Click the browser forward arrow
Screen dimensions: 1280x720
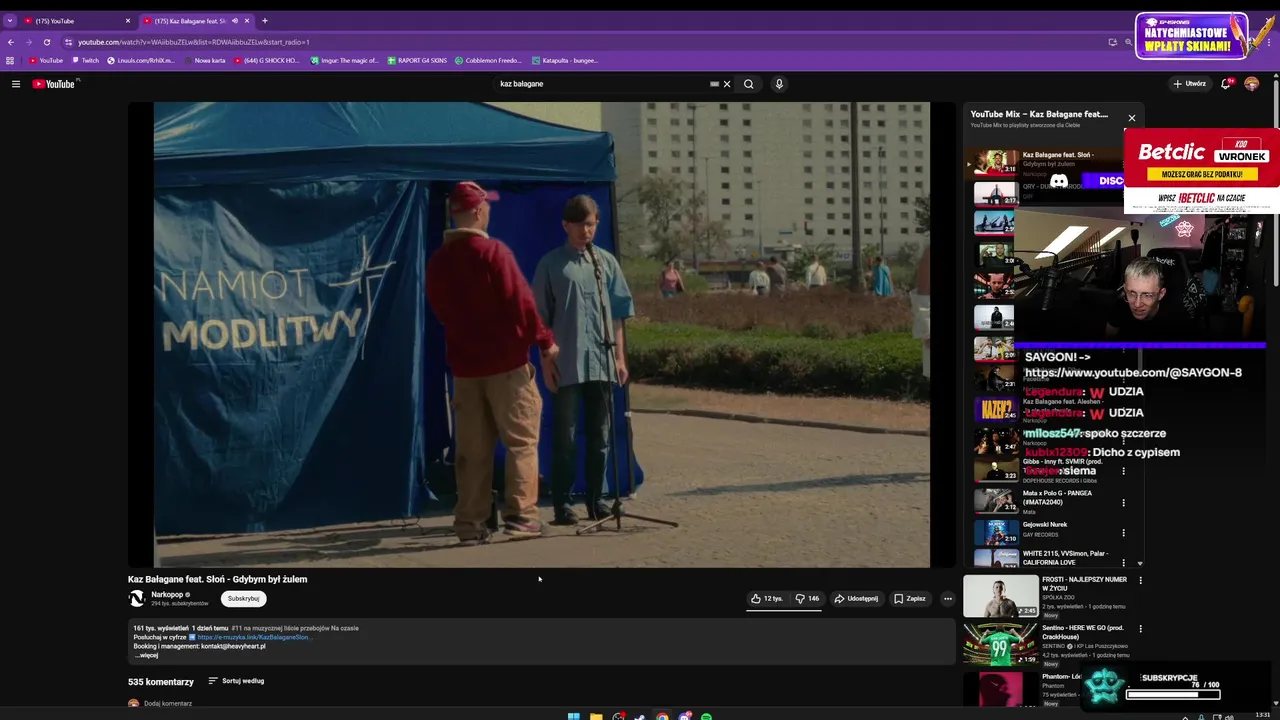tap(29, 42)
